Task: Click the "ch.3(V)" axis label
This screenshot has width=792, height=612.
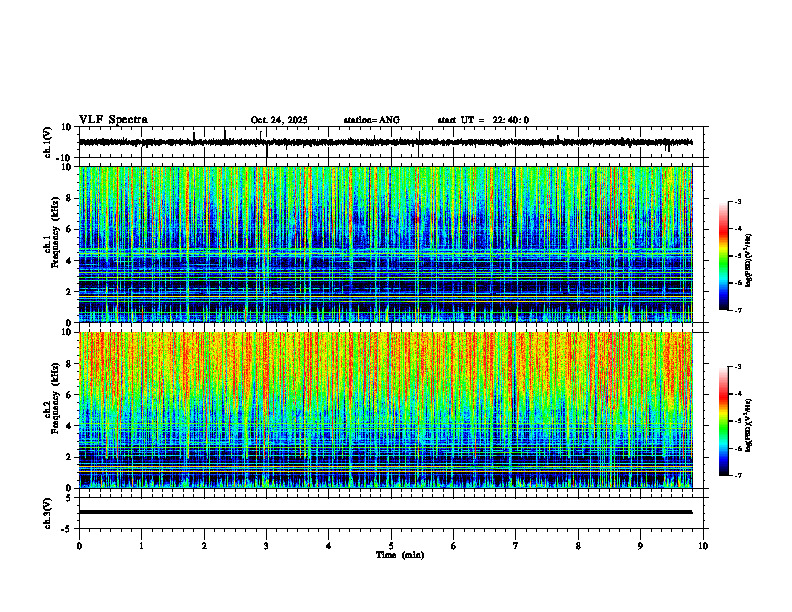Action: click(47, 514)
